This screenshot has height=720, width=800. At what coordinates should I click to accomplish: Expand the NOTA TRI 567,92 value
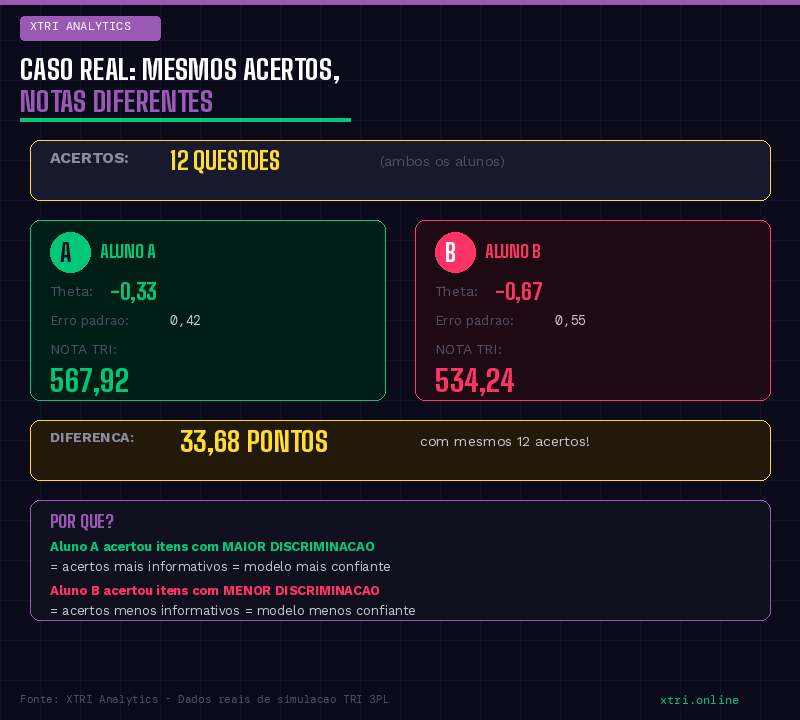(90, 381)
